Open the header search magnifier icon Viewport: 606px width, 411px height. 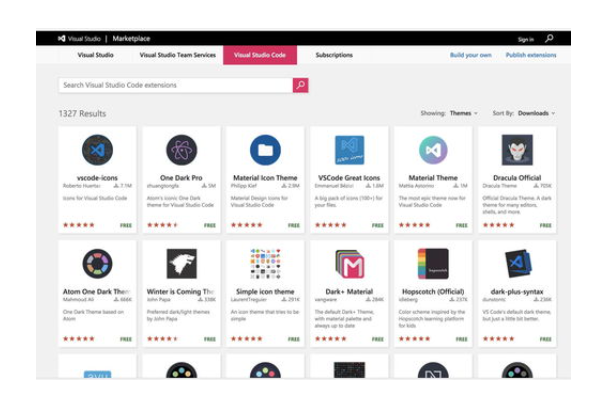pyautogui.click(x=549, y=38)
